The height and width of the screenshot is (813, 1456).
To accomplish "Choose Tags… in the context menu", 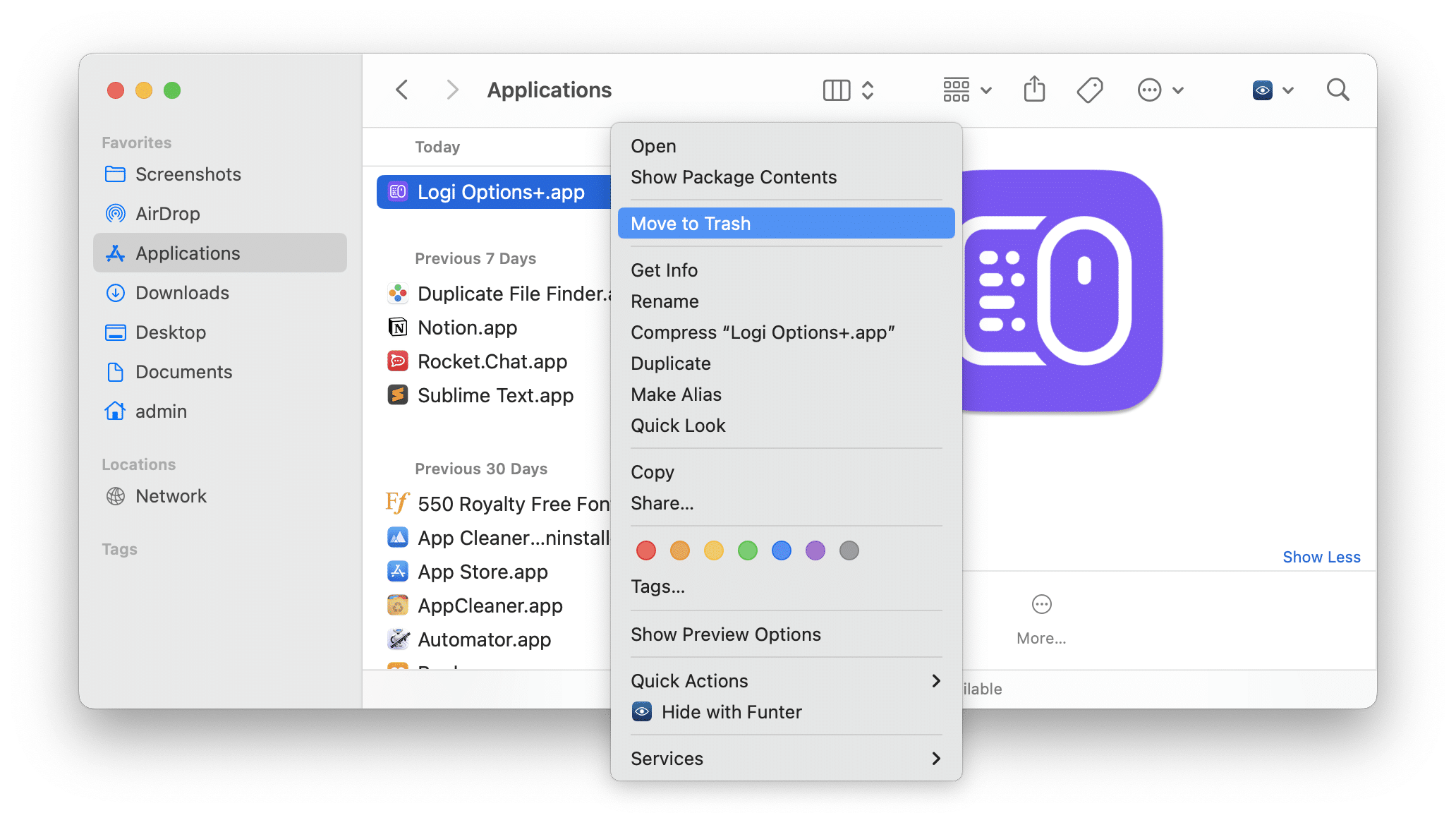I will tap(786, 586).
